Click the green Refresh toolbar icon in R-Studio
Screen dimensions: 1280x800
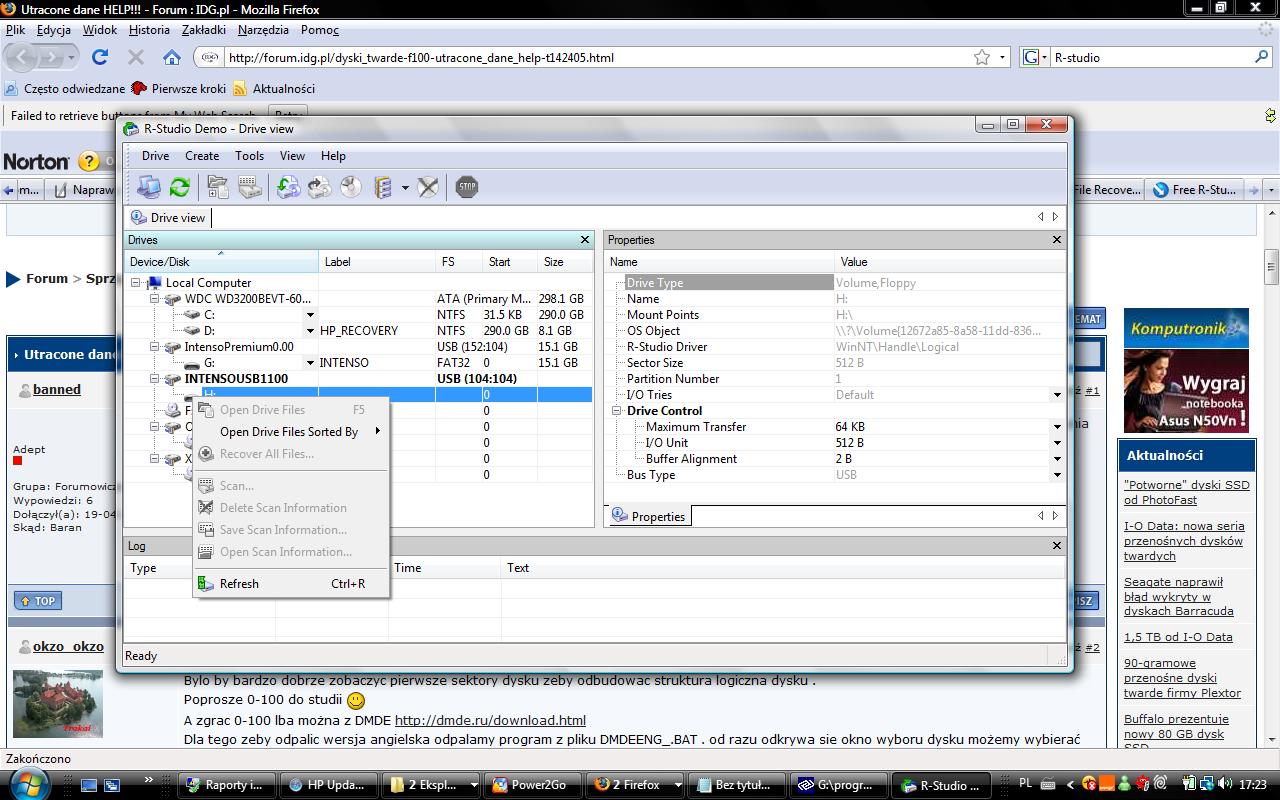(180, 186)
